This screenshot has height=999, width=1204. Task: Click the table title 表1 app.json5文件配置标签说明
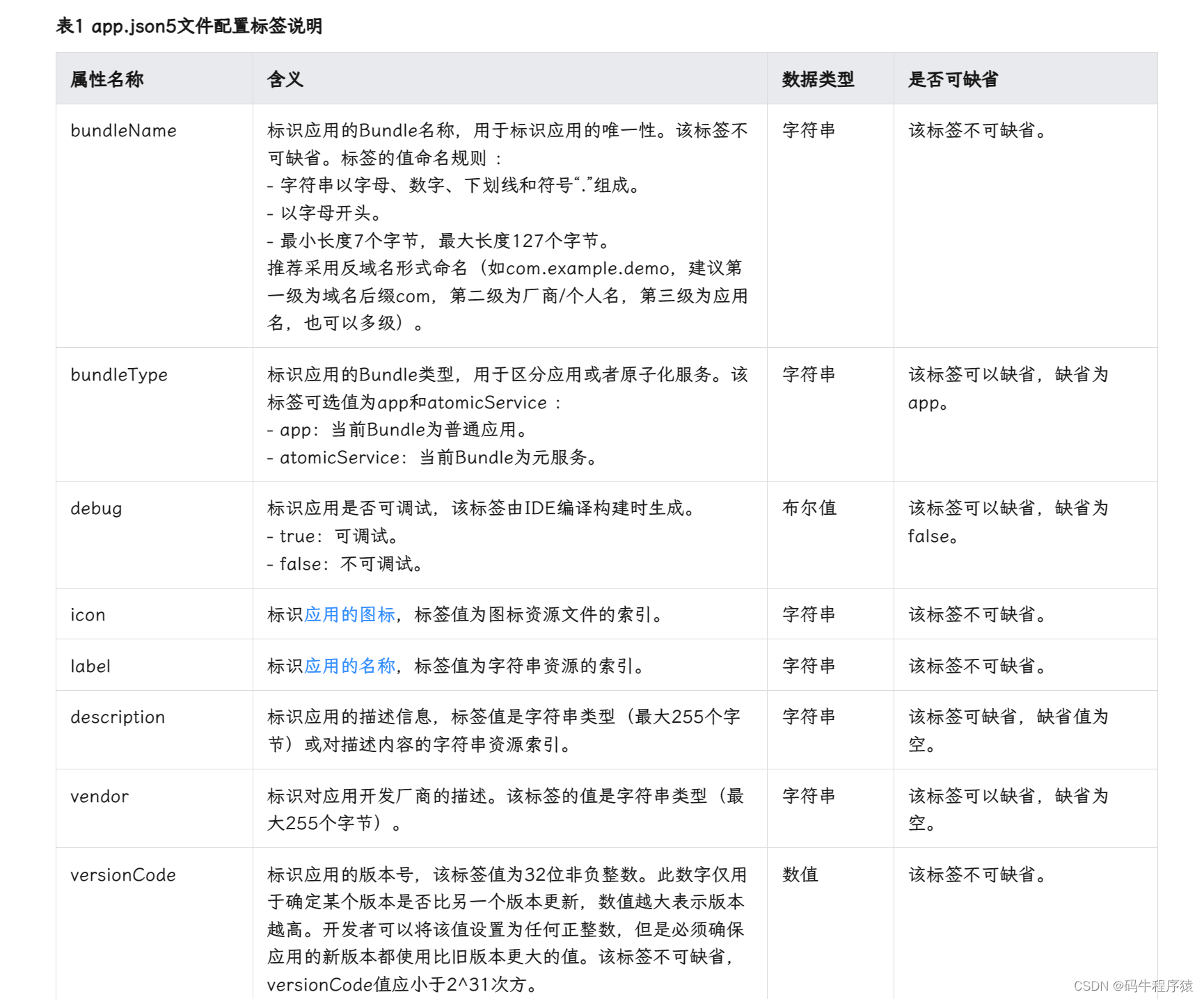189,26
